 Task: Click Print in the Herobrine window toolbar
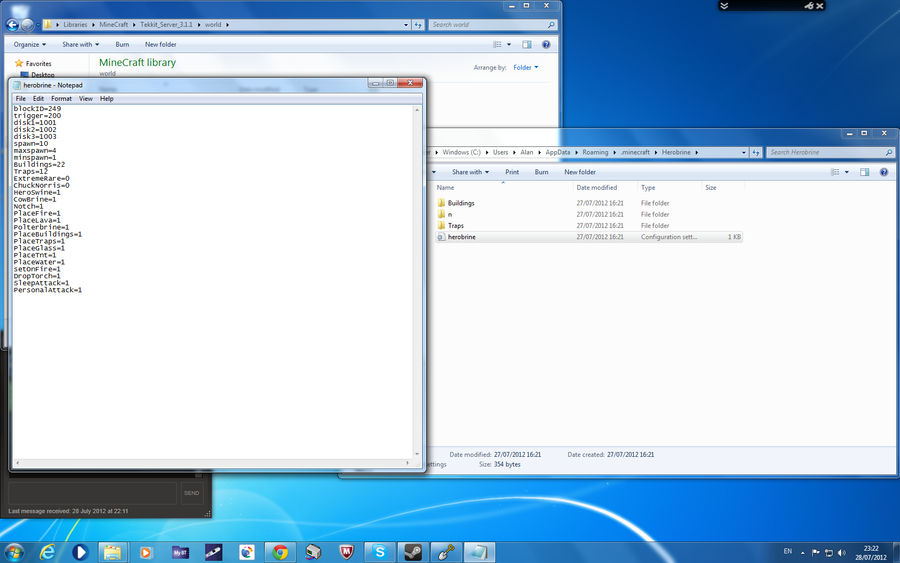512,172
